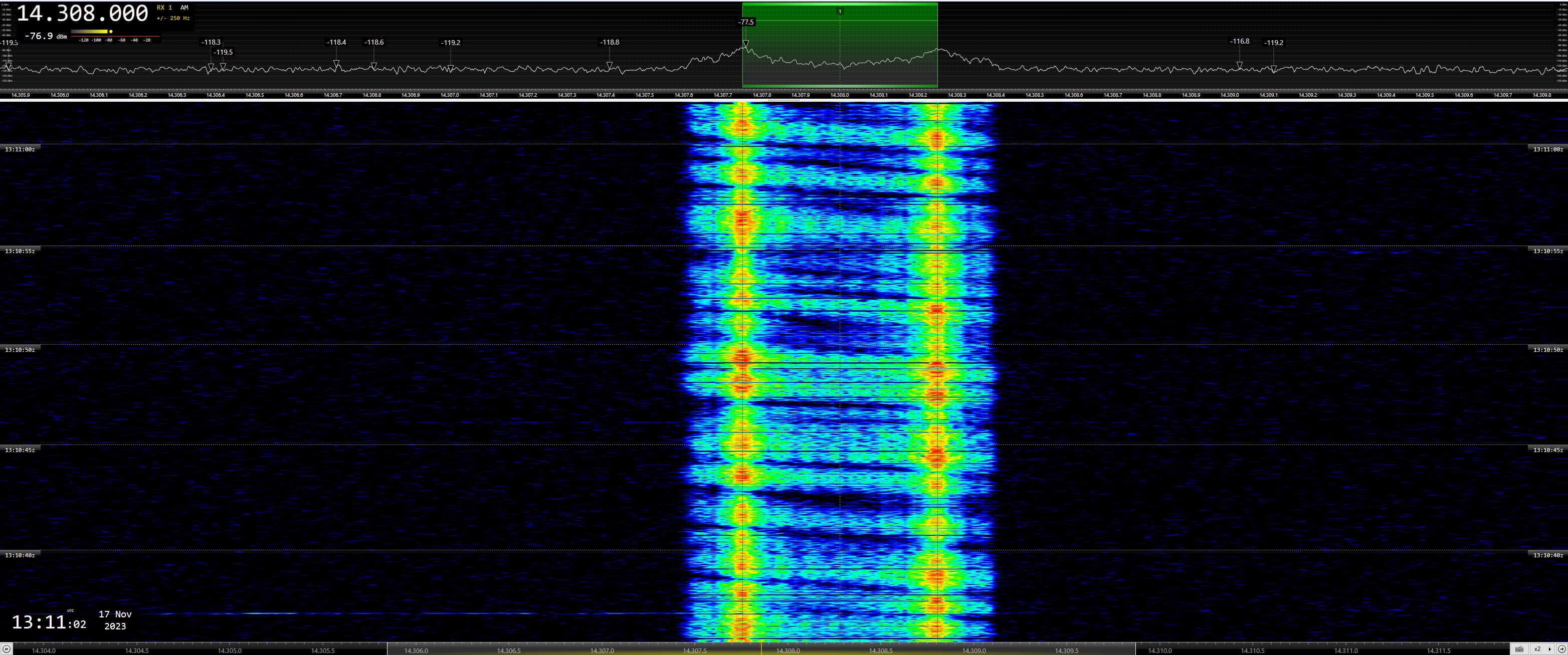Select the -118.3 peak marker label
Image resolution: width=1568 pixels, height=655 pixels.
[x=211, y=42]
